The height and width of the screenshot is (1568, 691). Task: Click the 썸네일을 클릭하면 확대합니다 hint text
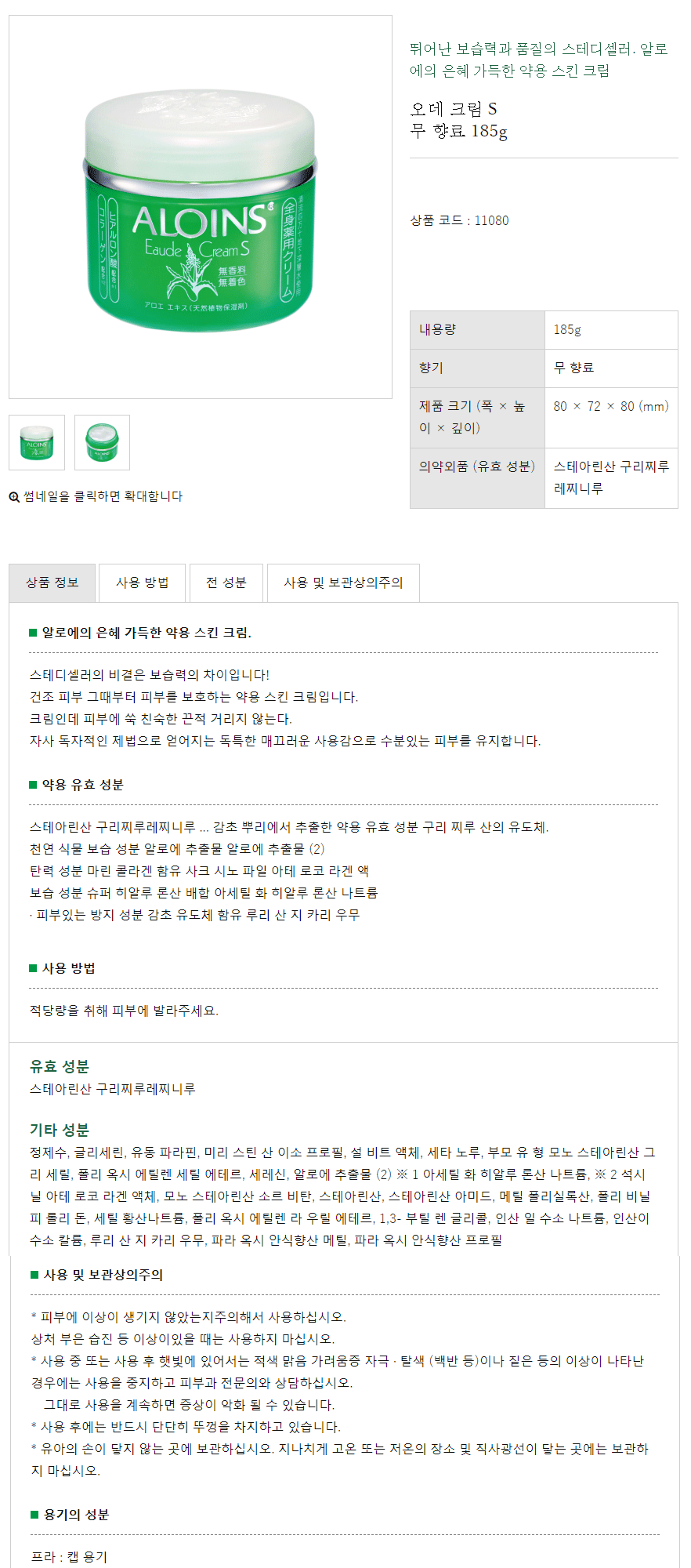103,496
